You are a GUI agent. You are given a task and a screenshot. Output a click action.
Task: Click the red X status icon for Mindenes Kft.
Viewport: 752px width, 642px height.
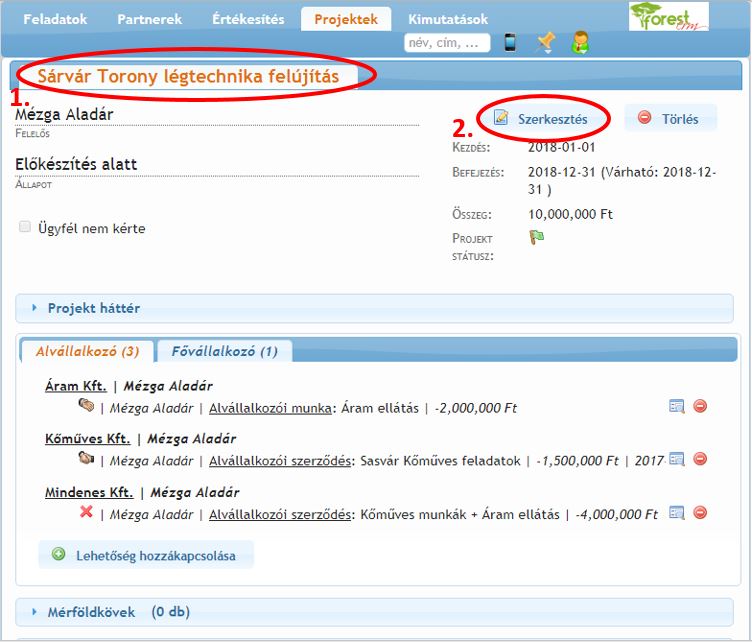(x=86, y=513)
